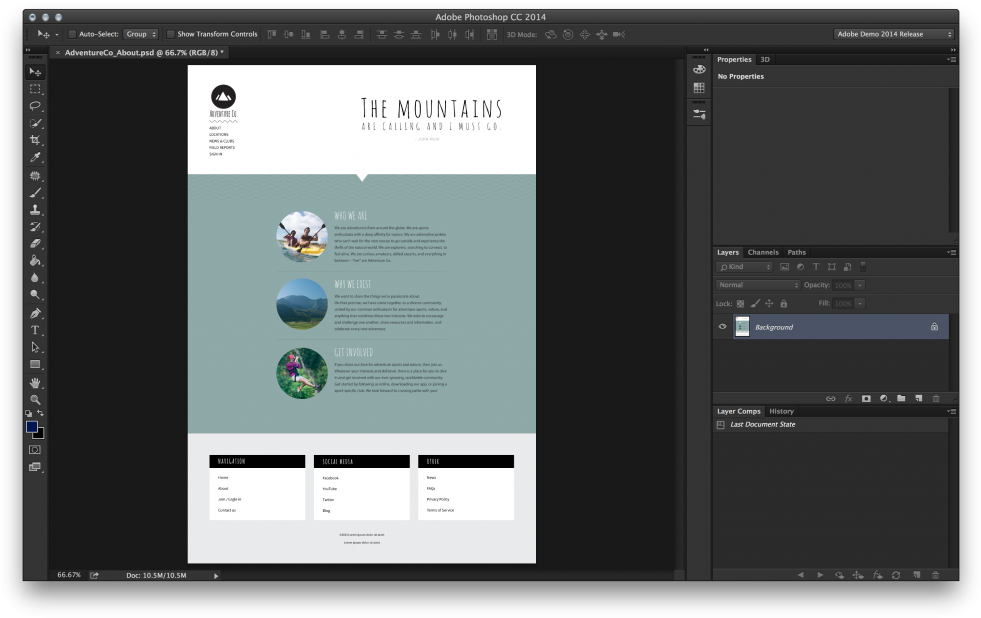Create a new group with folder icon
This screenshot has width=981, height=618.
pos(900,398)
